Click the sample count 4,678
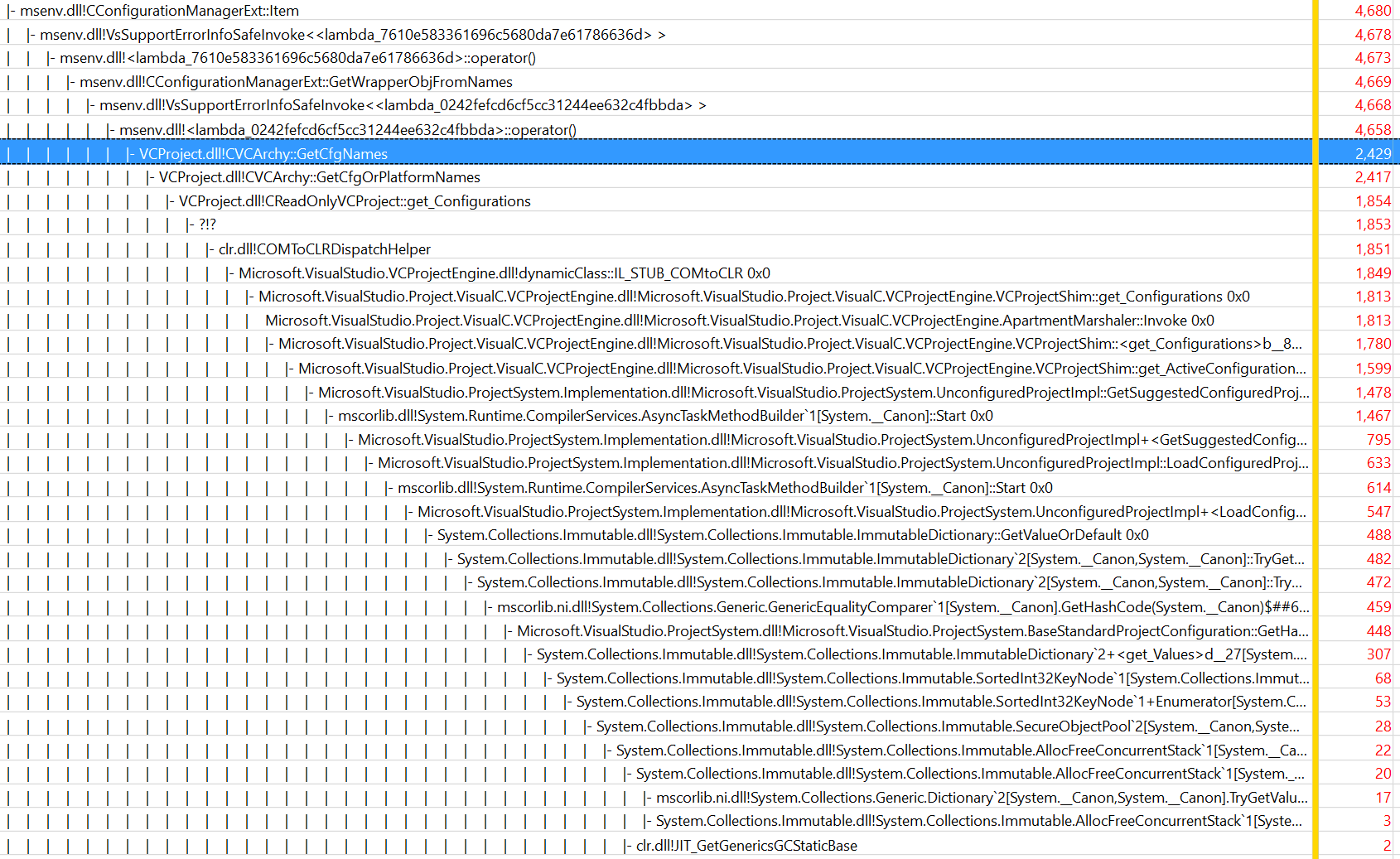 [x=1373, y=35]
